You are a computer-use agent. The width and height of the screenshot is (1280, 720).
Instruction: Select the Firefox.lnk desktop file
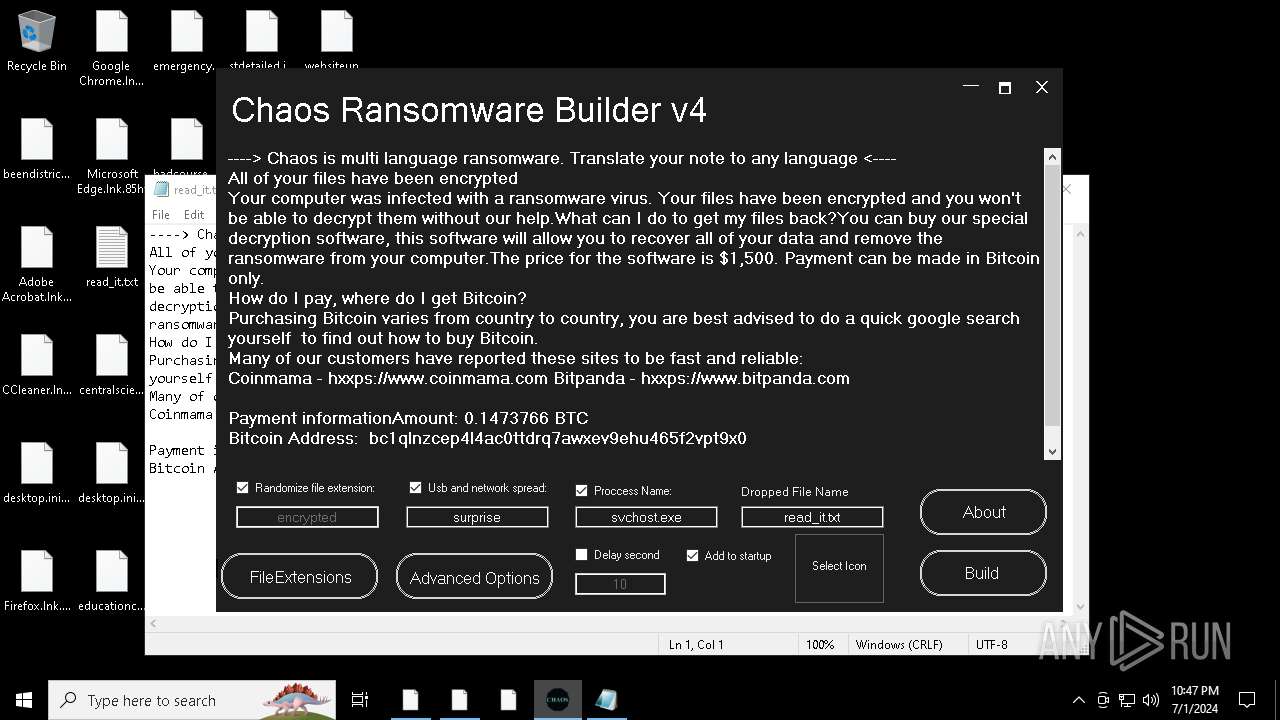[x=37, y=582]
